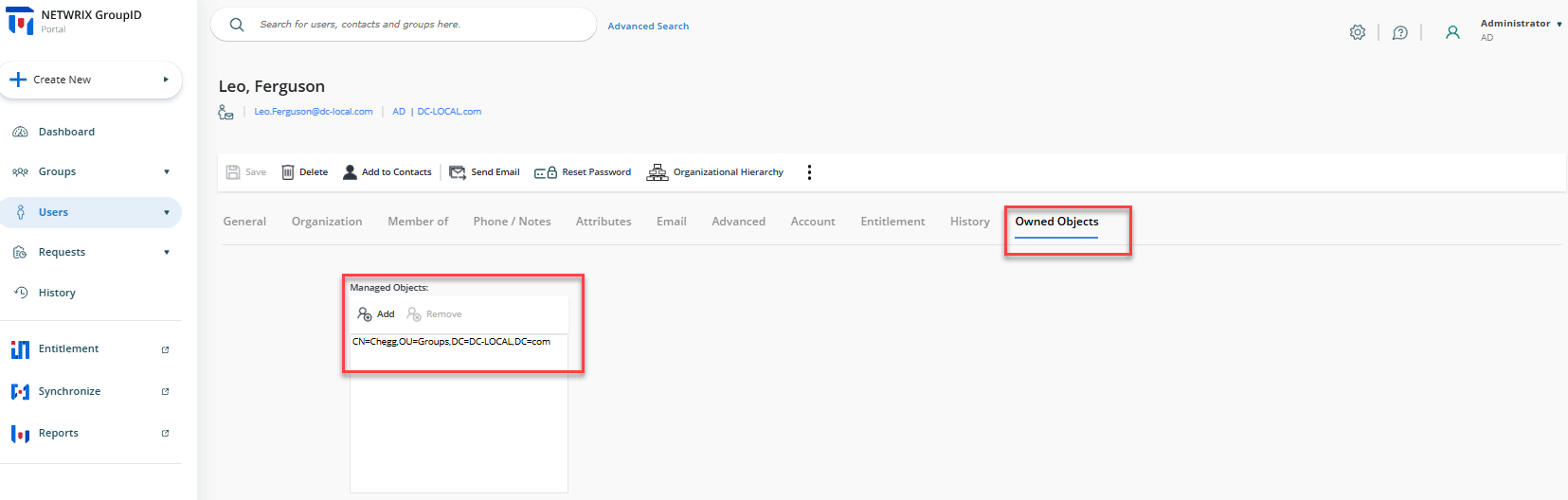Click the Delete toolbar button

coord(305,172)
